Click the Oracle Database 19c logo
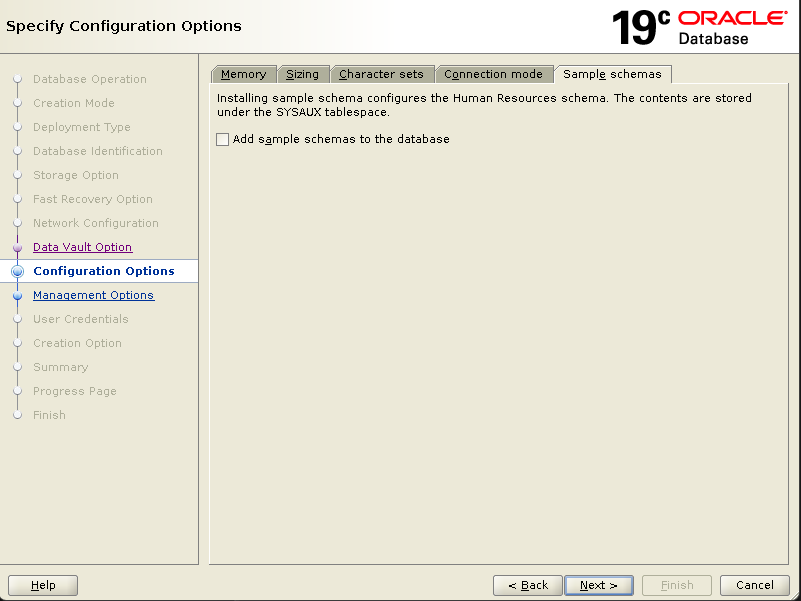Image resolution: width=801 pixels, height=601 pixels. click(x=700, y=27)
